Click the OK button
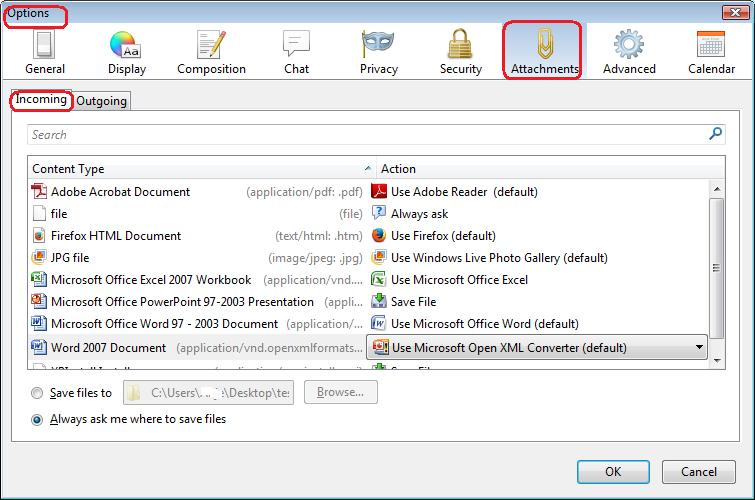This screenshot has width=755, height=500. point(613,472)
